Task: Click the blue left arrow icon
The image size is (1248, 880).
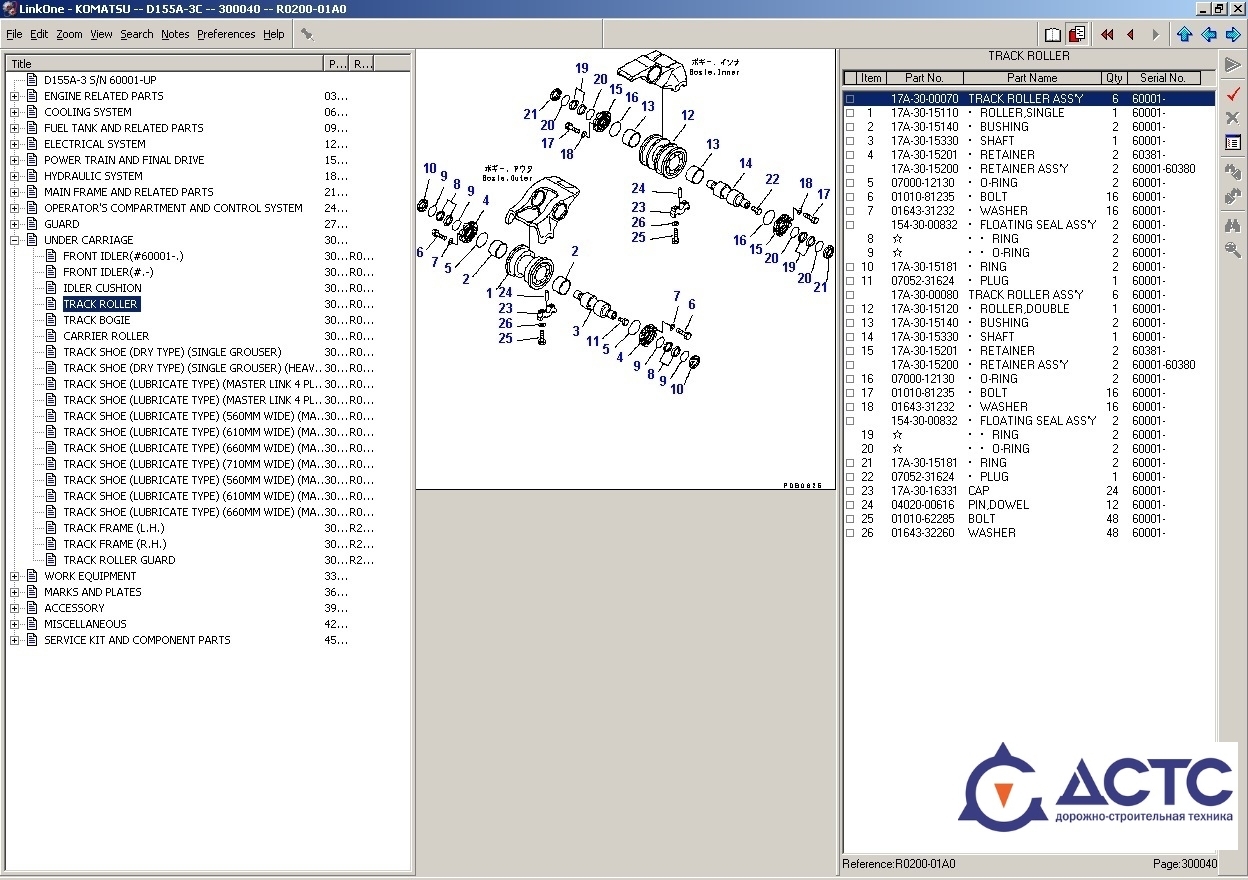Action: [x=1209, y=34]
